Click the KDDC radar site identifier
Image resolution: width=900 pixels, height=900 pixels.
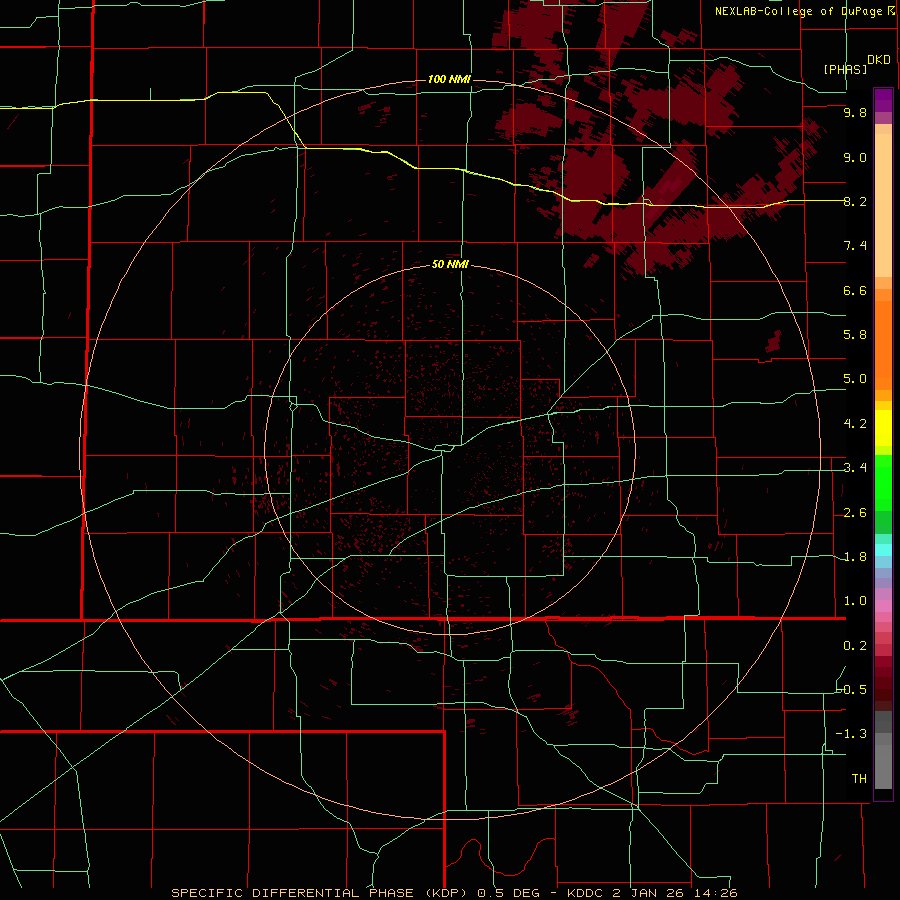coord(586,893)
